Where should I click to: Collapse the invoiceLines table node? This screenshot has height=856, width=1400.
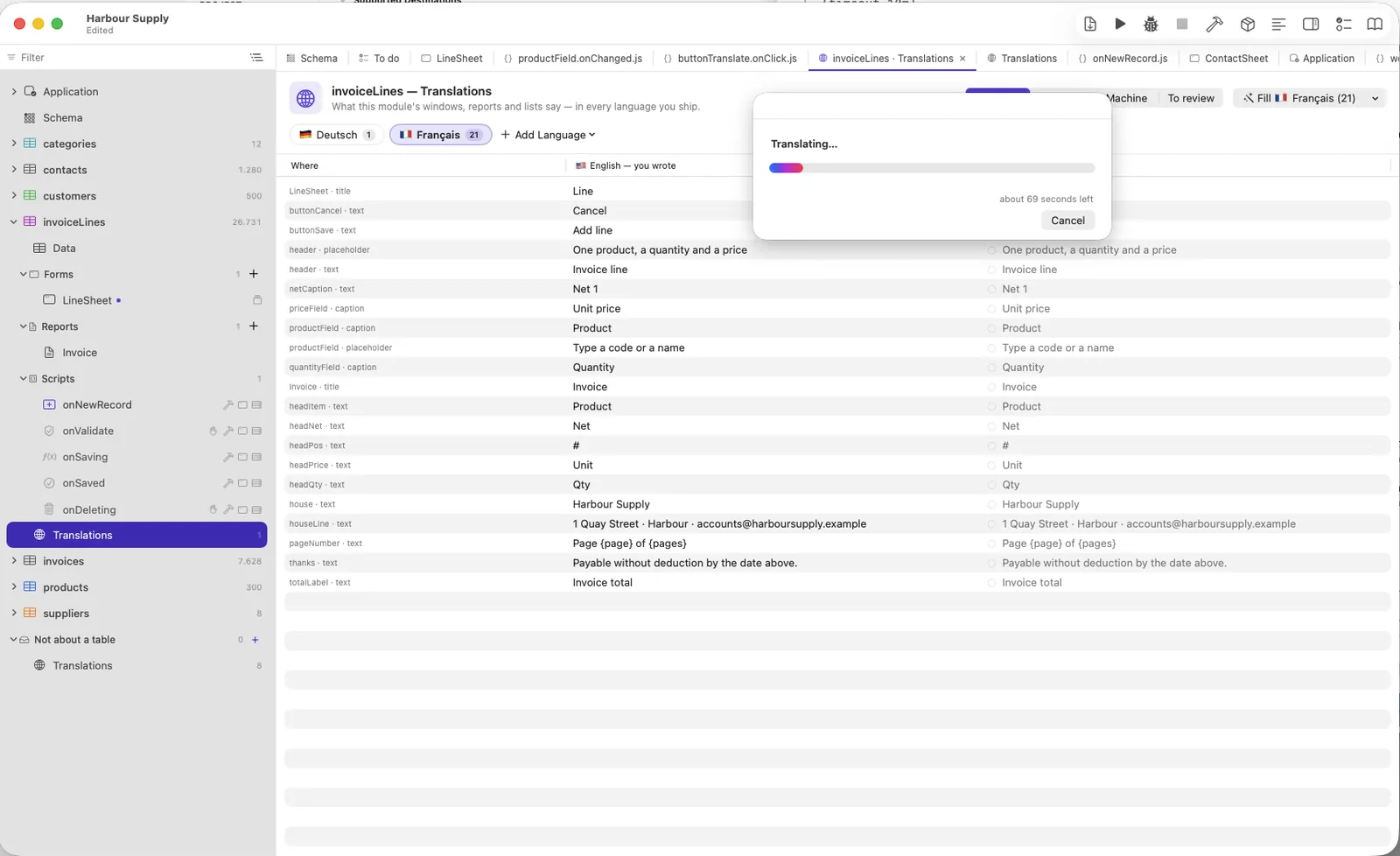14,222
